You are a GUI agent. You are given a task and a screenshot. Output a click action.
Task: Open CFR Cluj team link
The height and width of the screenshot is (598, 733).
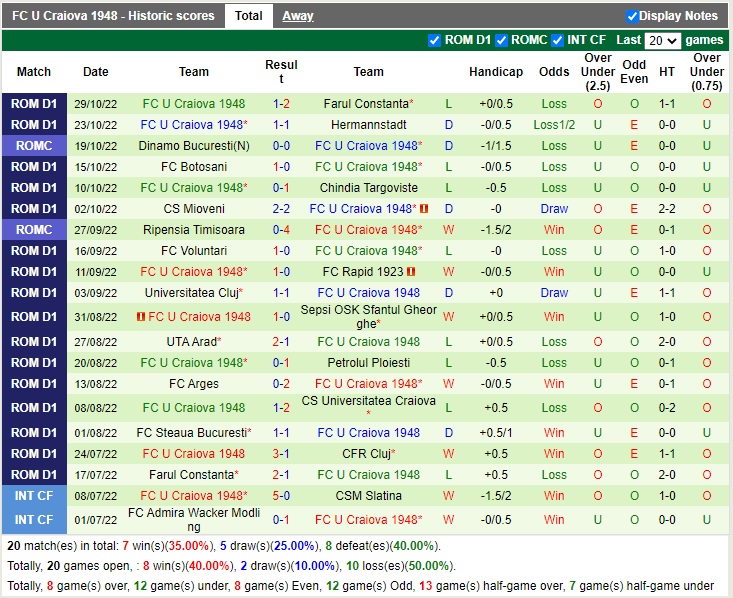pyautogui.click(x=366, y=454)
